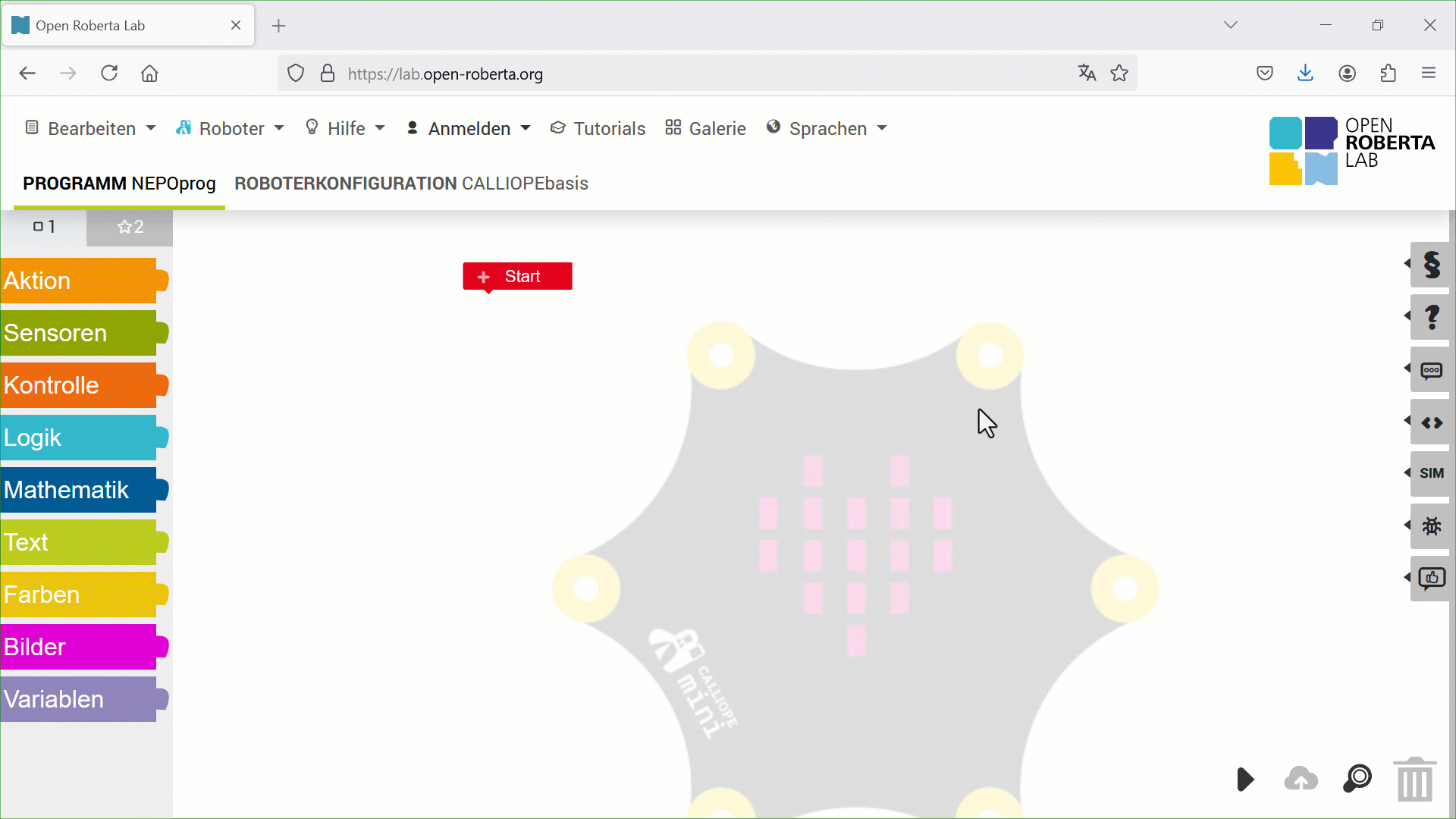Open the debug bug panel icon
This screenshot has height=819, width=1456.
tap(1431, 526)
